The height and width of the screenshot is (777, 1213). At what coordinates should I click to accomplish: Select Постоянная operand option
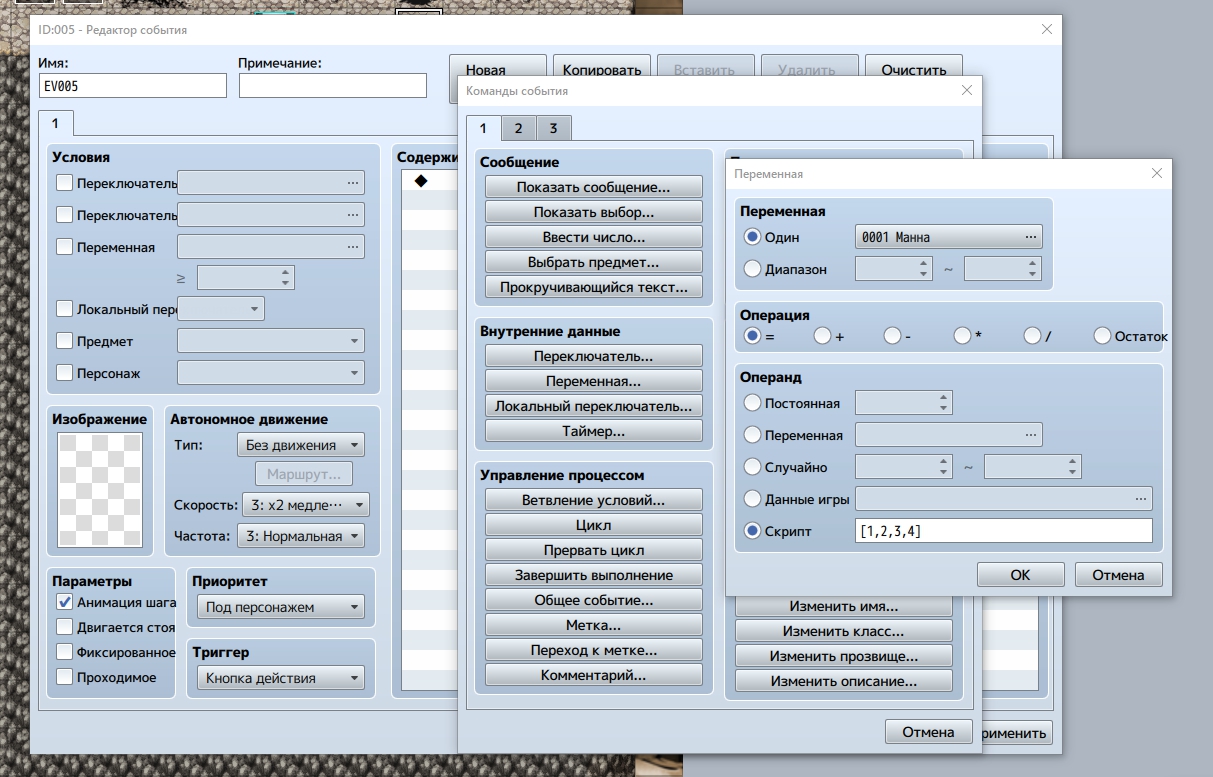pyautogui.click(x=753, y=404)
